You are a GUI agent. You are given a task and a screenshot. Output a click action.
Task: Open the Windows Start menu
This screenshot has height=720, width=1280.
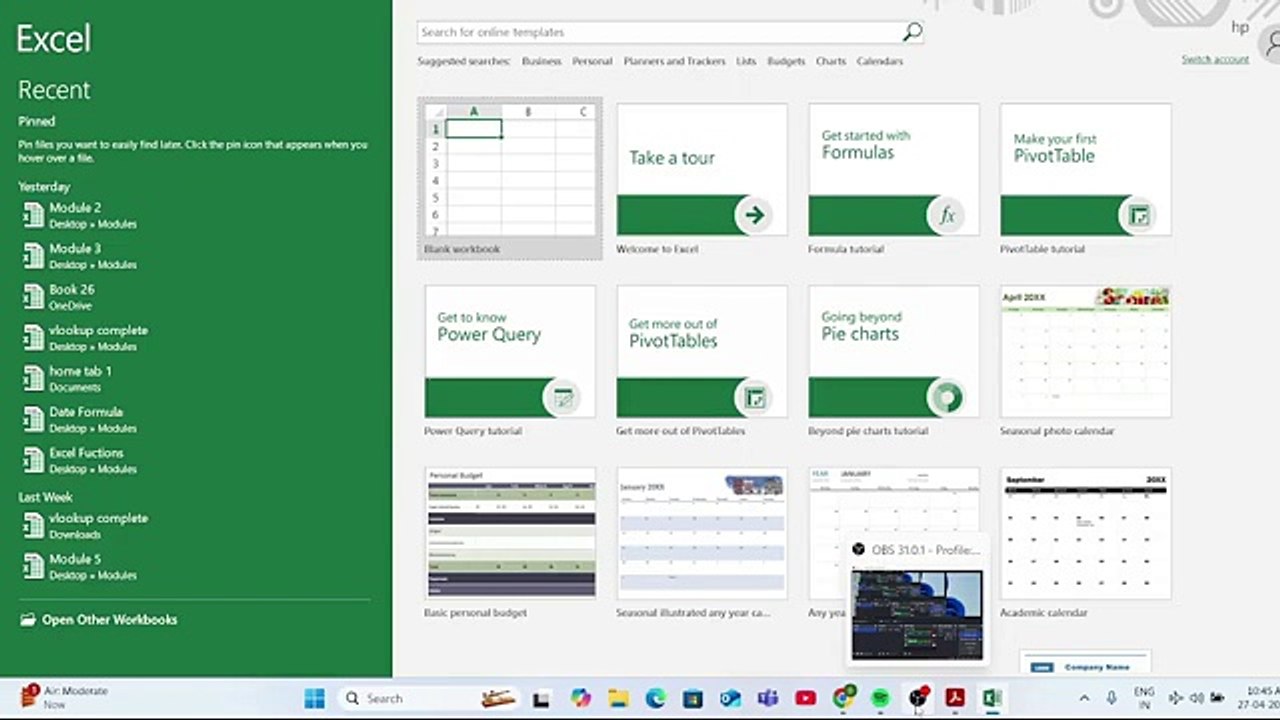pos(314,698)
